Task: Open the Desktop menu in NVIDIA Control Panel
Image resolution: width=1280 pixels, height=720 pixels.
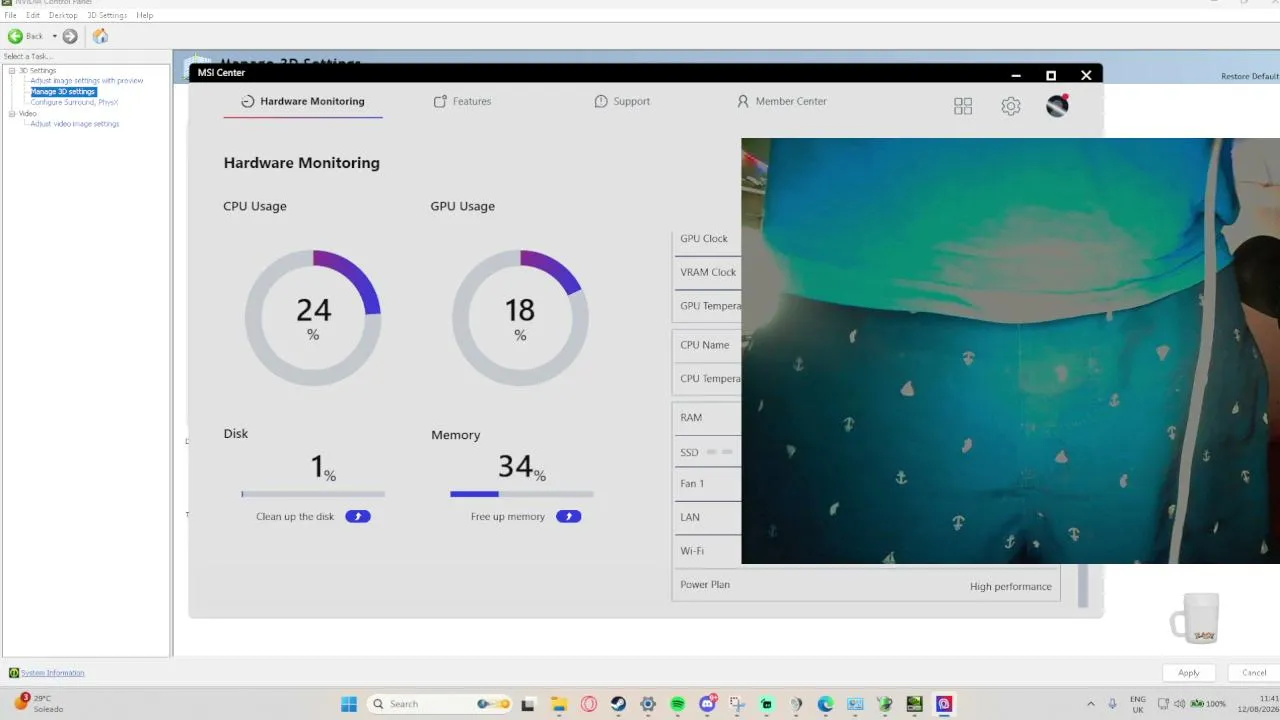Action: point(63,15)
